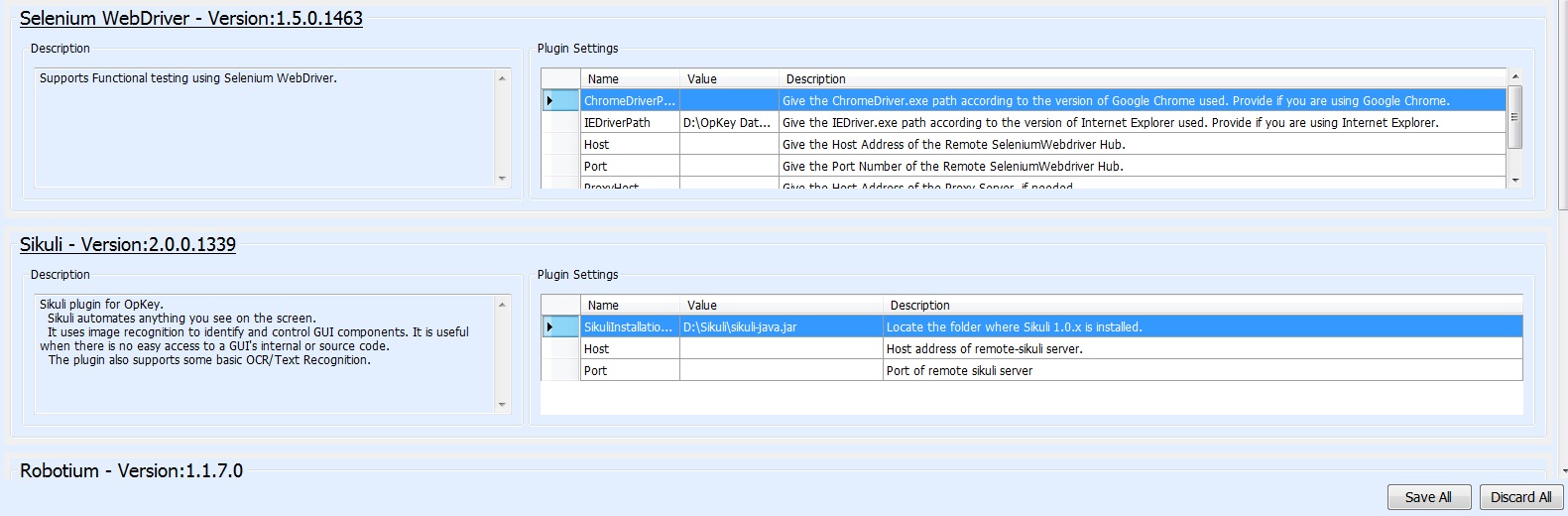Click the Selenium grid Description column header
This screenshot has height=516, width=1568.
click(1143, 78)
